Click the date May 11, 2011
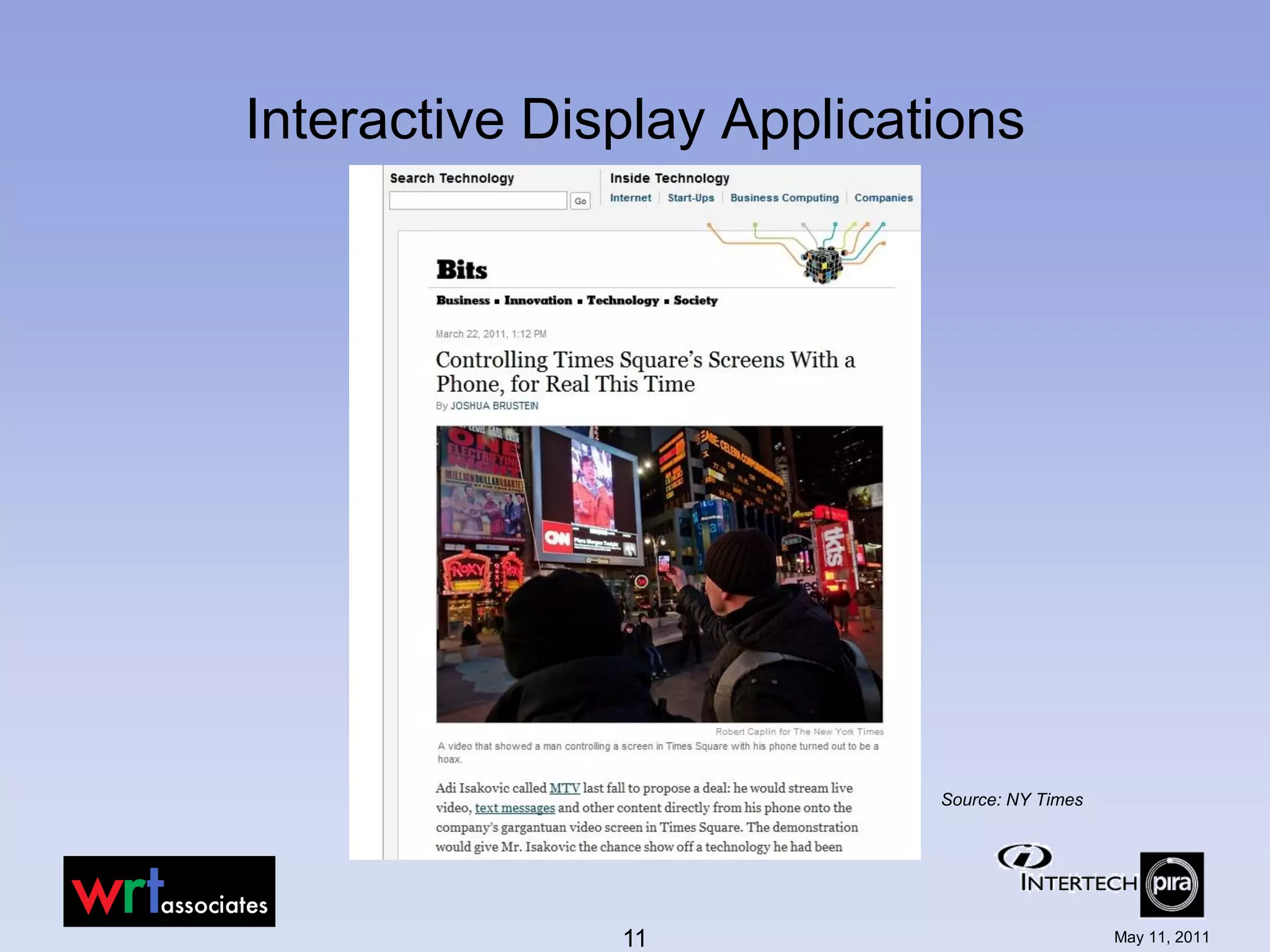1270x952 pixels. tap(1161, 937)
